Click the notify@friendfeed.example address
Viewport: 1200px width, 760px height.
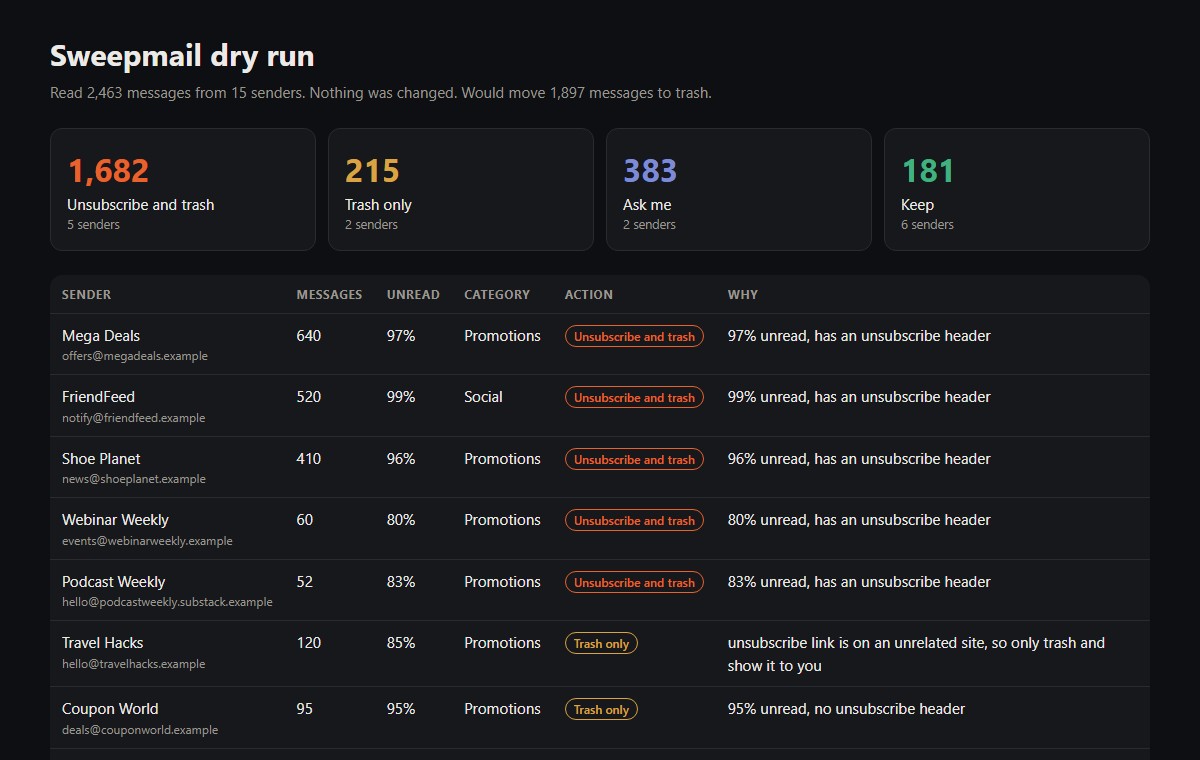click(133, 418)
